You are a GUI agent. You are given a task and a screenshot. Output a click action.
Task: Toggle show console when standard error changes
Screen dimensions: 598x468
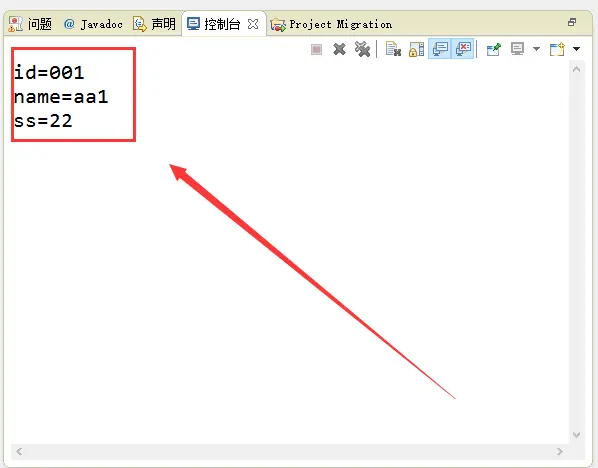(x=463, y=49)
